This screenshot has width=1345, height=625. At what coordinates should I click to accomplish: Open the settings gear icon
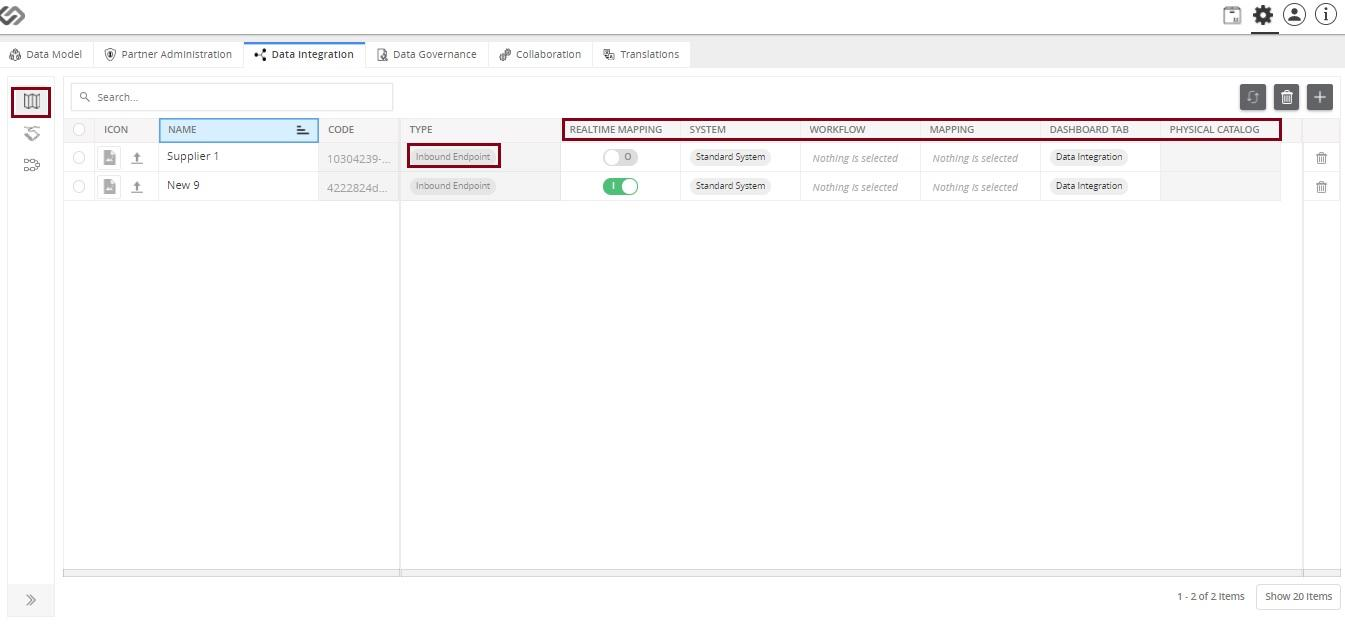click(1263, 15)
